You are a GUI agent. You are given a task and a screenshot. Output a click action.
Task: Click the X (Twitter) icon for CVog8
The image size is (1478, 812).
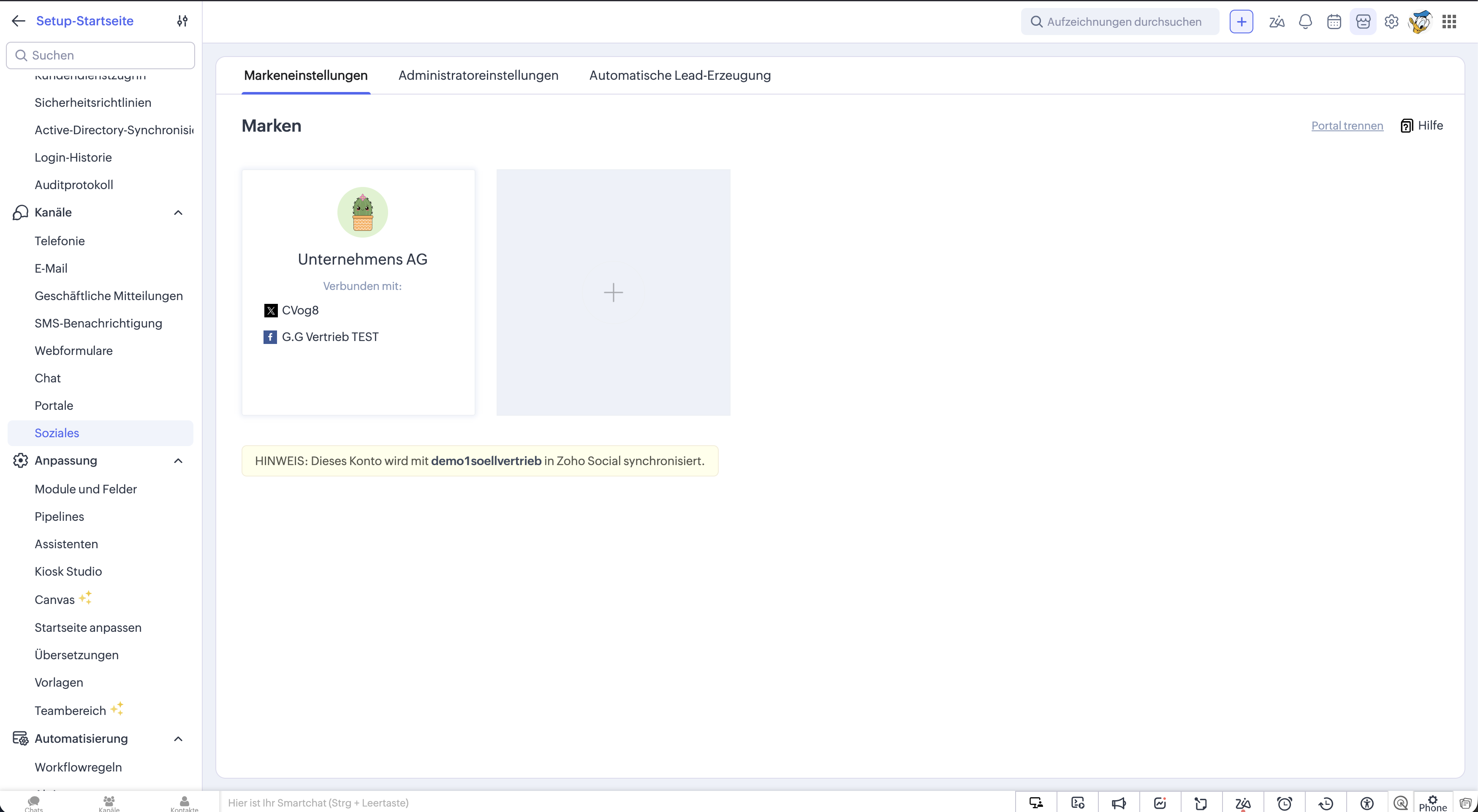coord(271,310)
